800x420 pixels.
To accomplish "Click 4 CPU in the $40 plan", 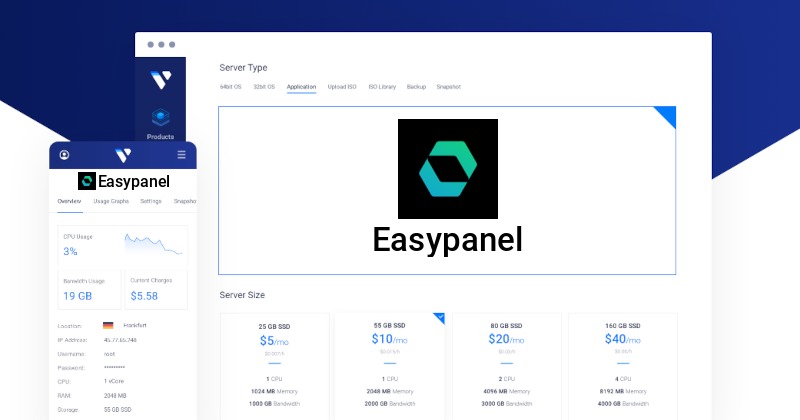I will 623,379.
